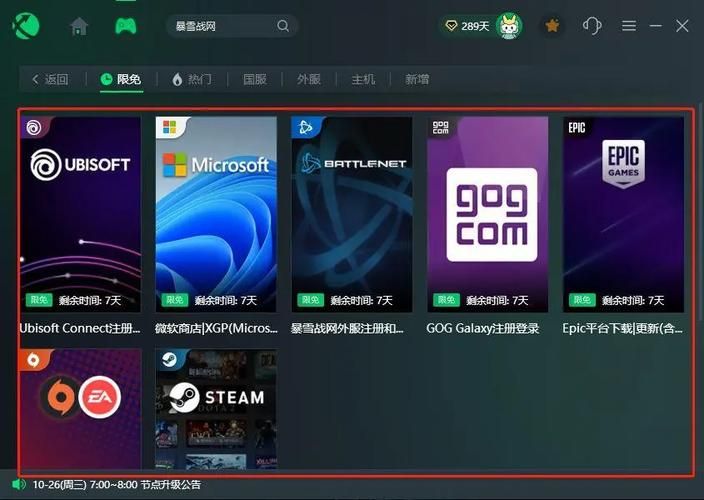
Task: Click 限免 tag on Ubisoft card
Action: click(39, 300)
